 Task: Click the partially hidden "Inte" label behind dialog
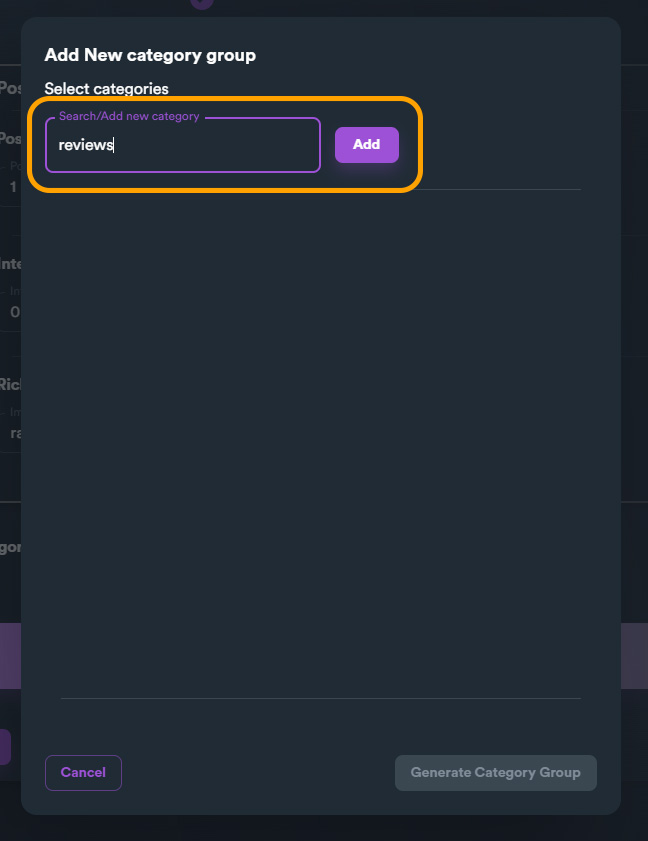click(10, 264)
